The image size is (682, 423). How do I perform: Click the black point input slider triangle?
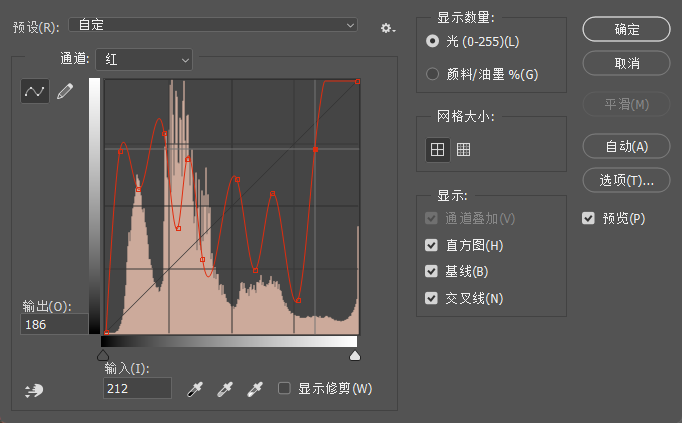(x=103, y=355)
